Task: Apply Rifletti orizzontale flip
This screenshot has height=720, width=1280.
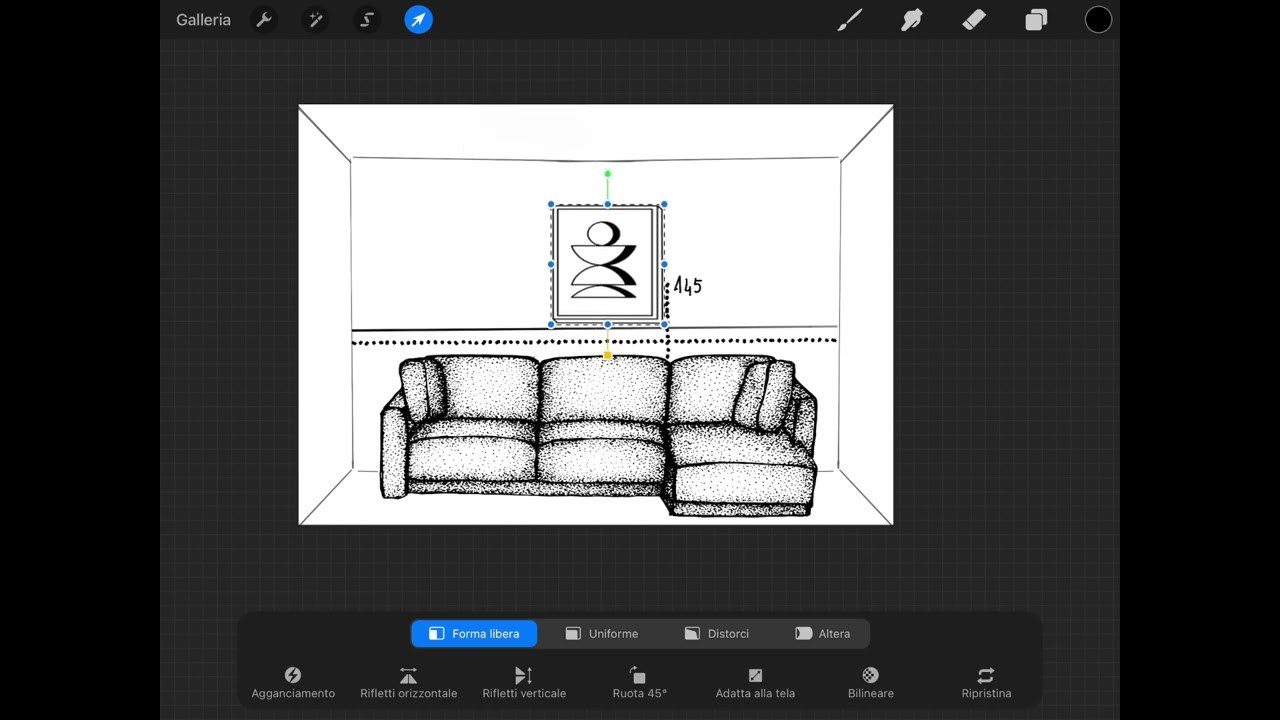Action: tap(408, 683)
